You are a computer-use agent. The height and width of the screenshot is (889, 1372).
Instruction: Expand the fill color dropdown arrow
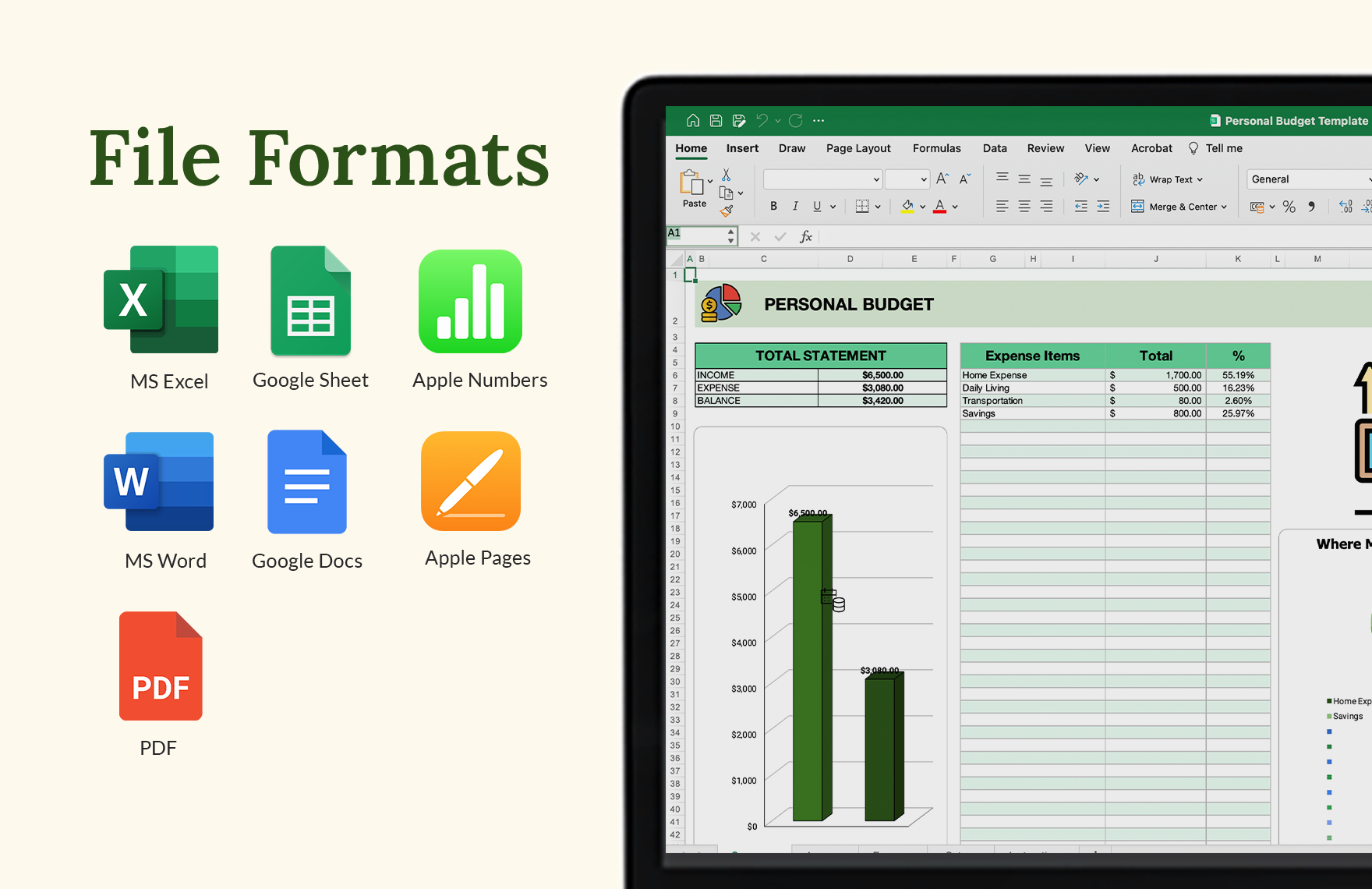pos(922,207)
